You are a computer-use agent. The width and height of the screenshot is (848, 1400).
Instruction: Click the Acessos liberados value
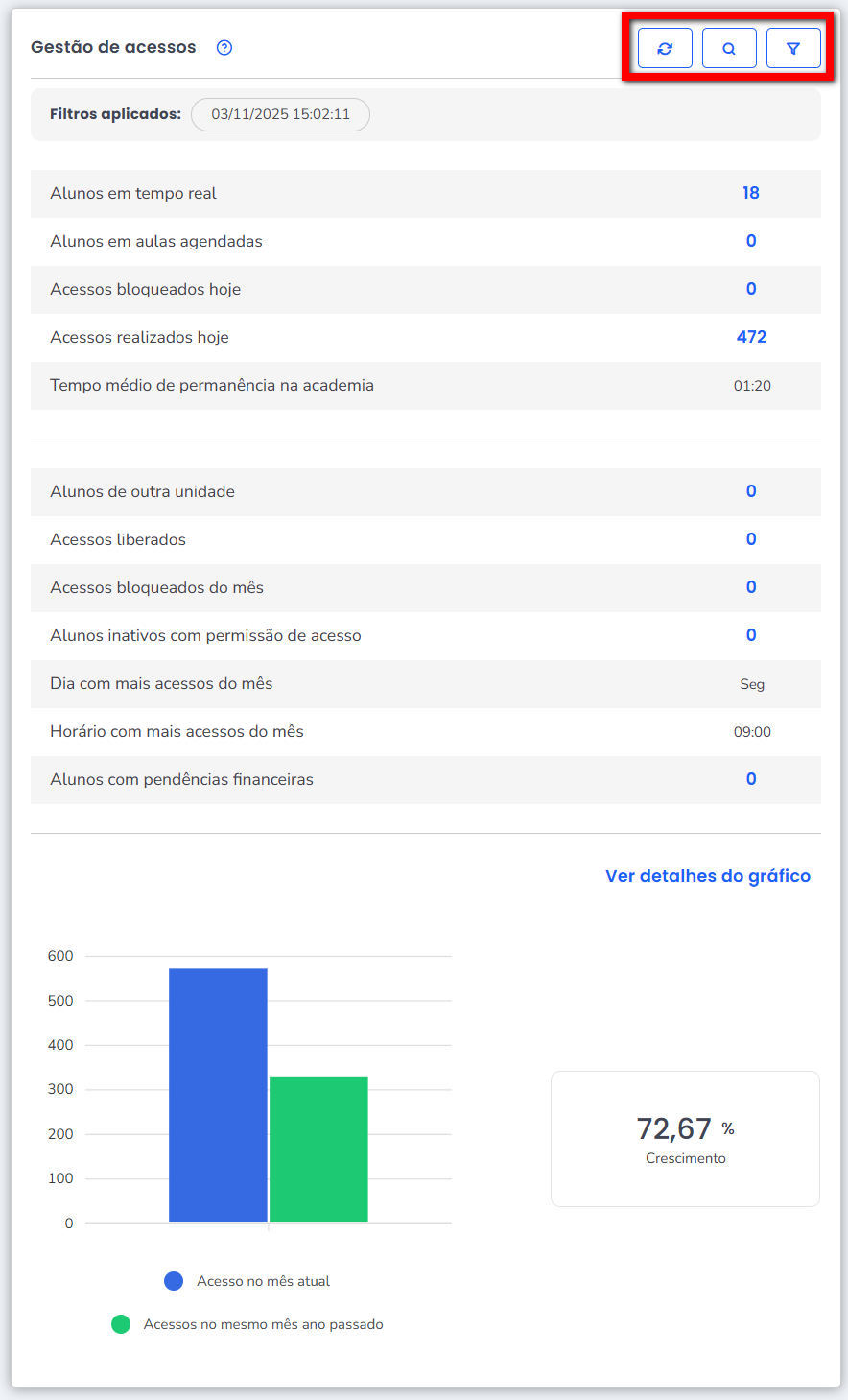tap(750, 539)
